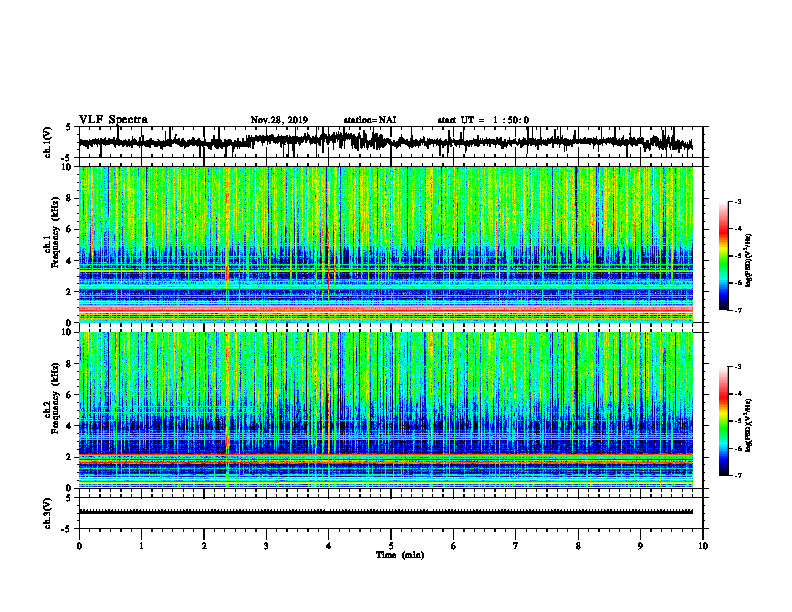
Task: Click the "station=NAI" header label
Action: point(370,120)
